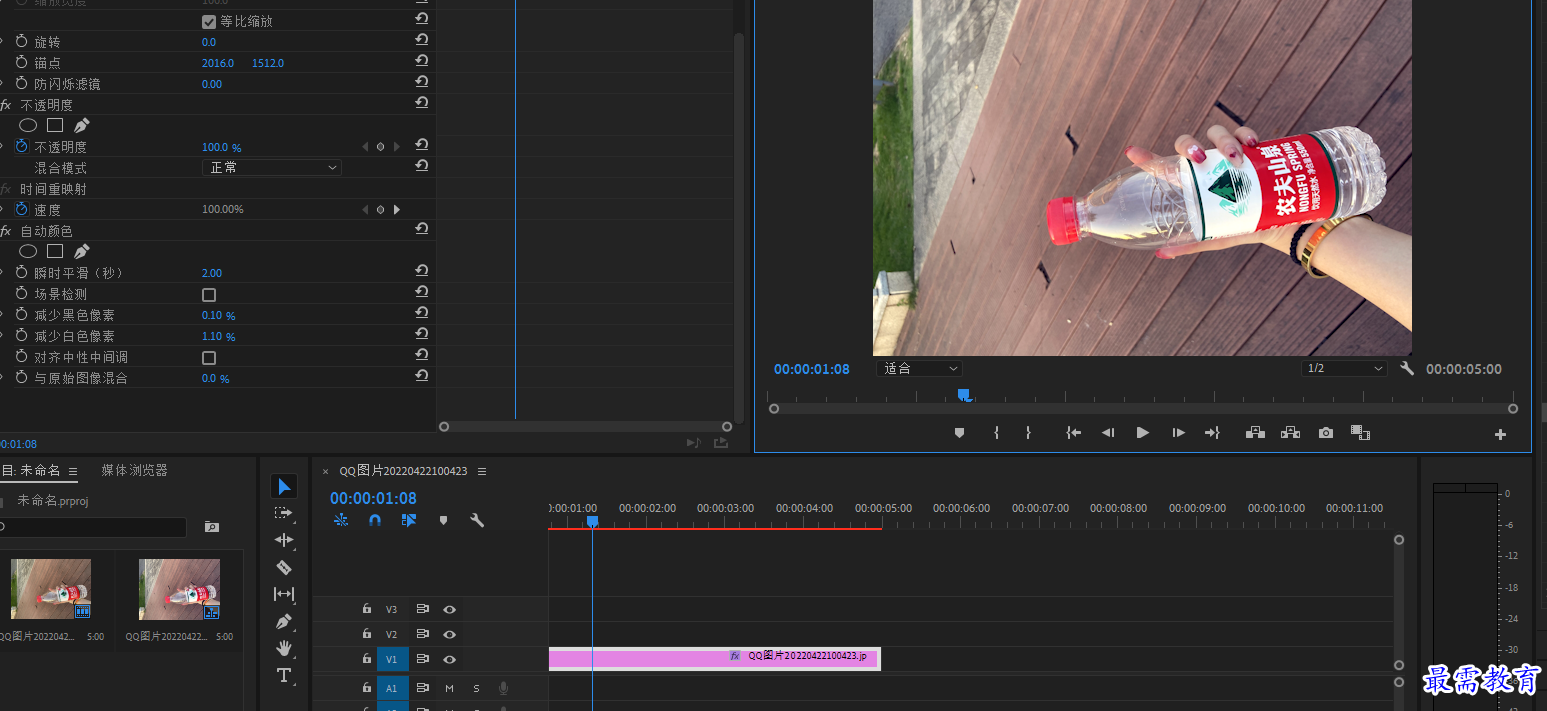
Task: Create ellipse mask under 不透明度 effect
Action: coord(28,125)
